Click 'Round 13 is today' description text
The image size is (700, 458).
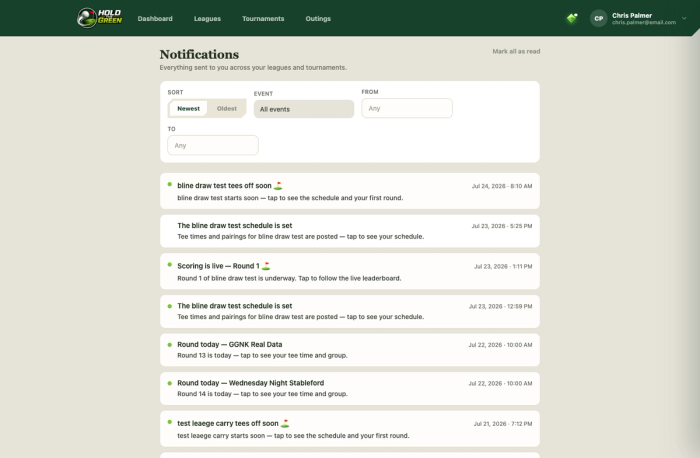pos(262,355)
